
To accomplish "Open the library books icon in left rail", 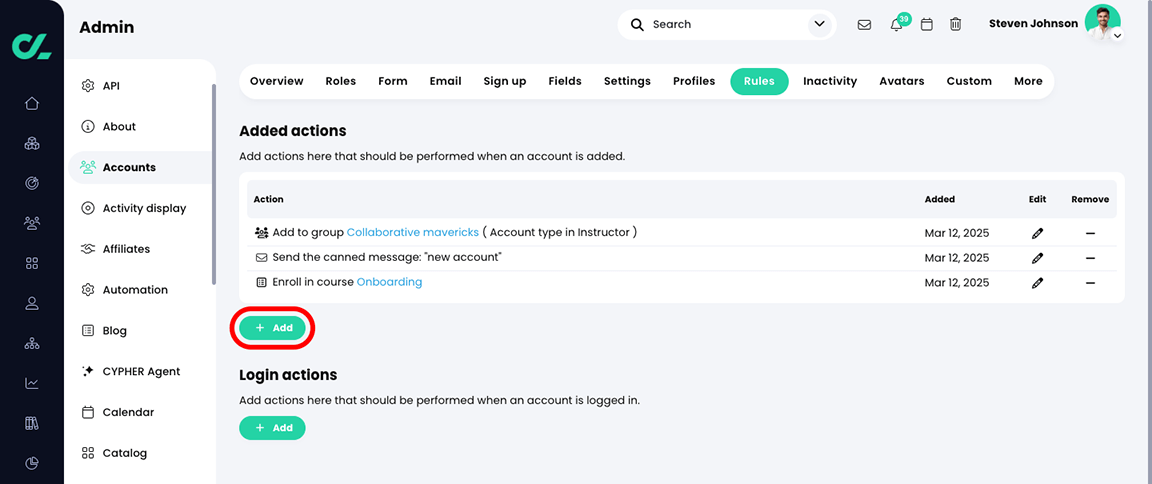I will pos(32,423).
